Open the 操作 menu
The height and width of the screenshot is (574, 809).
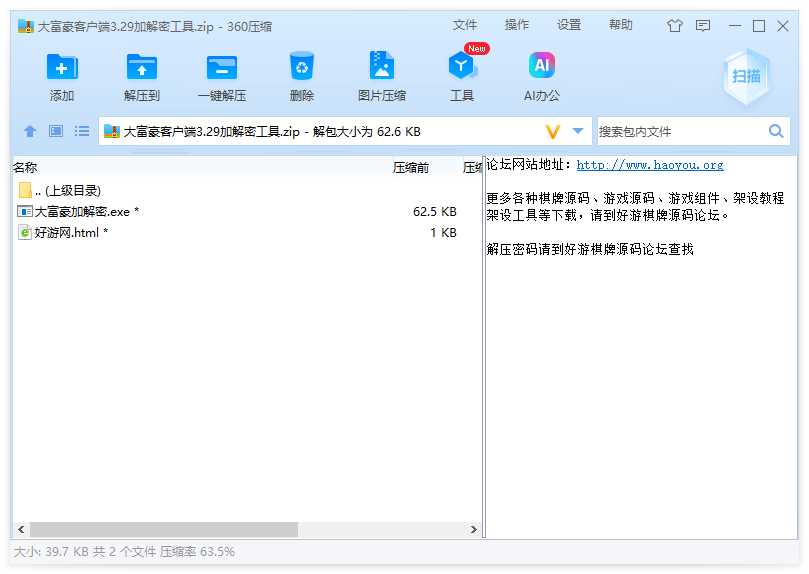[x=517, y=25]
